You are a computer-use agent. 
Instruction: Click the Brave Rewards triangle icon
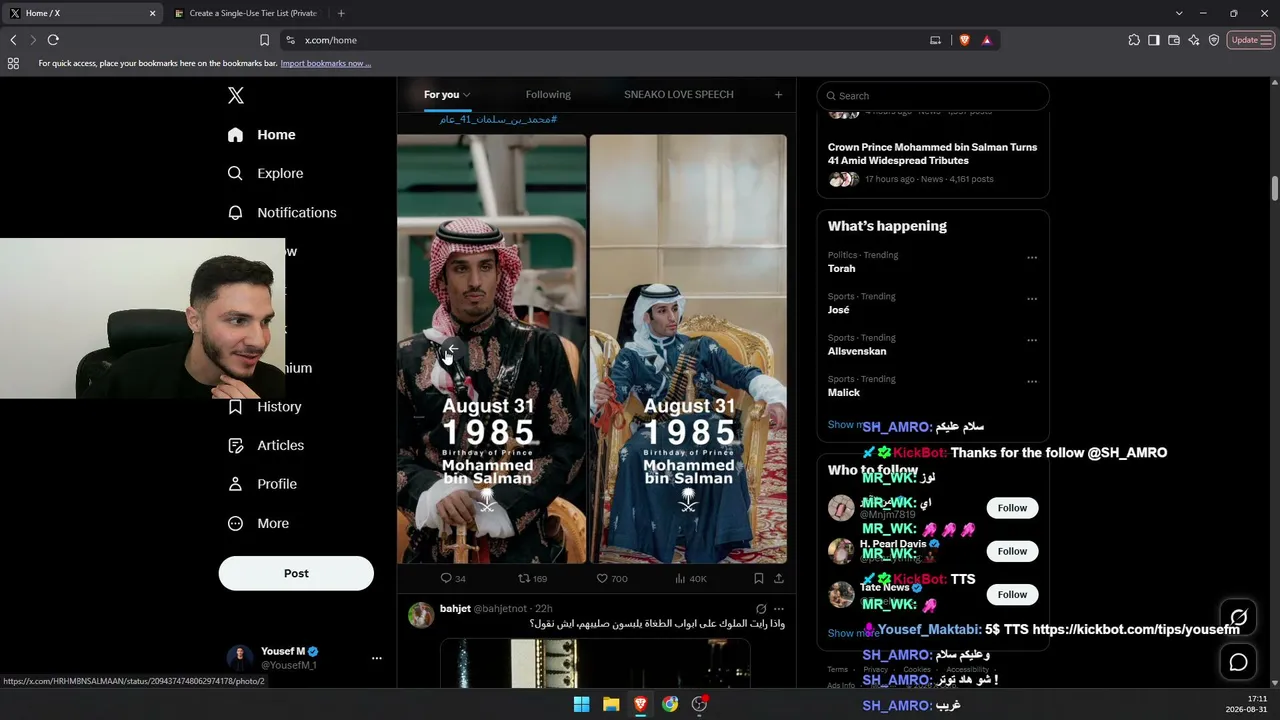(x=987, y=40)
